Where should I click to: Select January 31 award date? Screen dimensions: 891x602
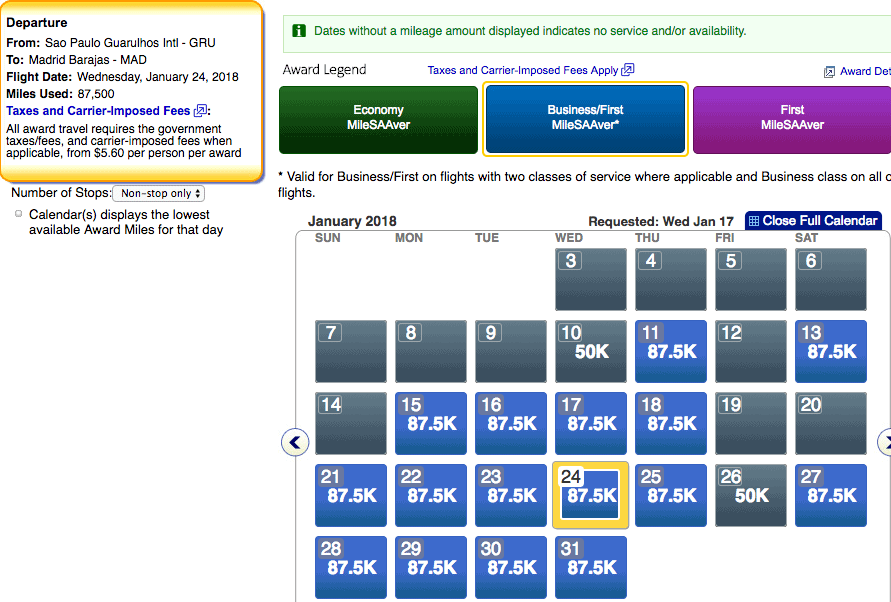pos(591,567)
